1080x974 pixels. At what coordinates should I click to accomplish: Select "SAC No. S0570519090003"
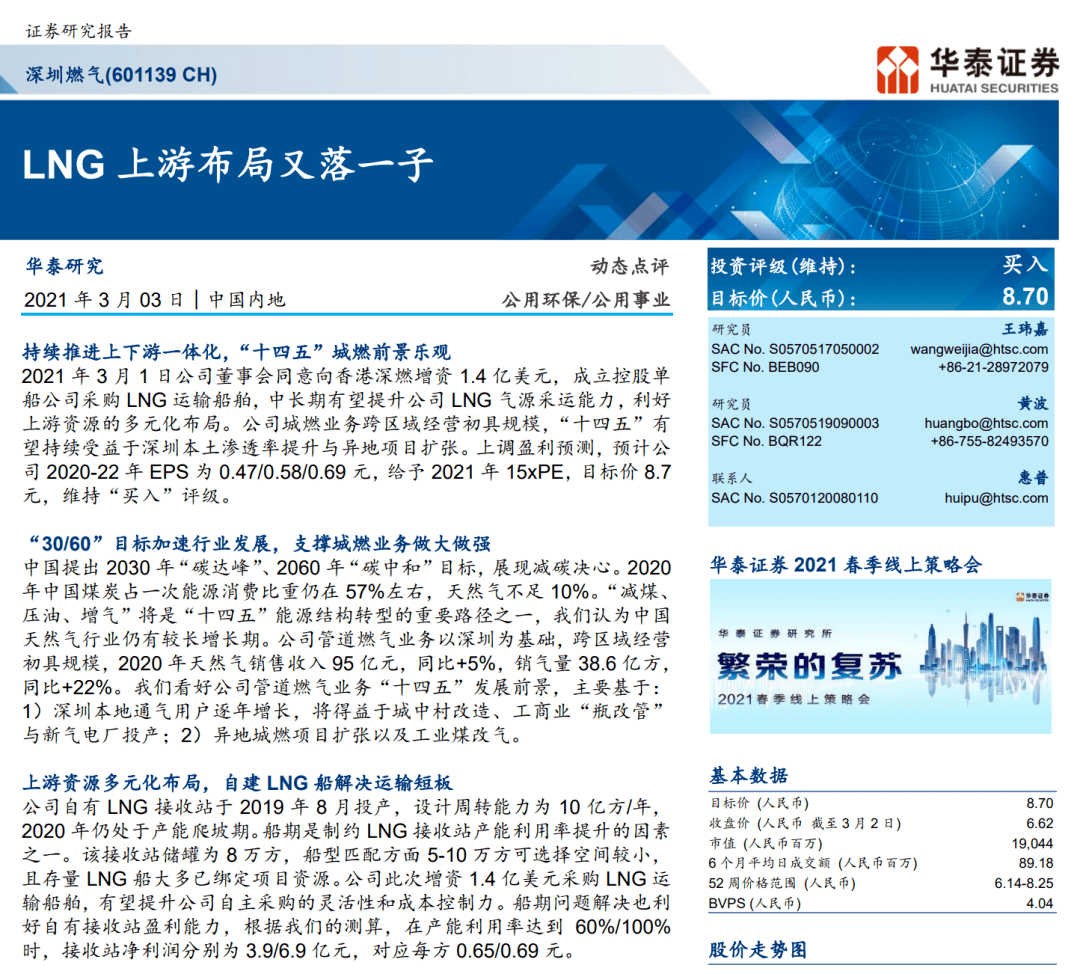pos(795,423)
